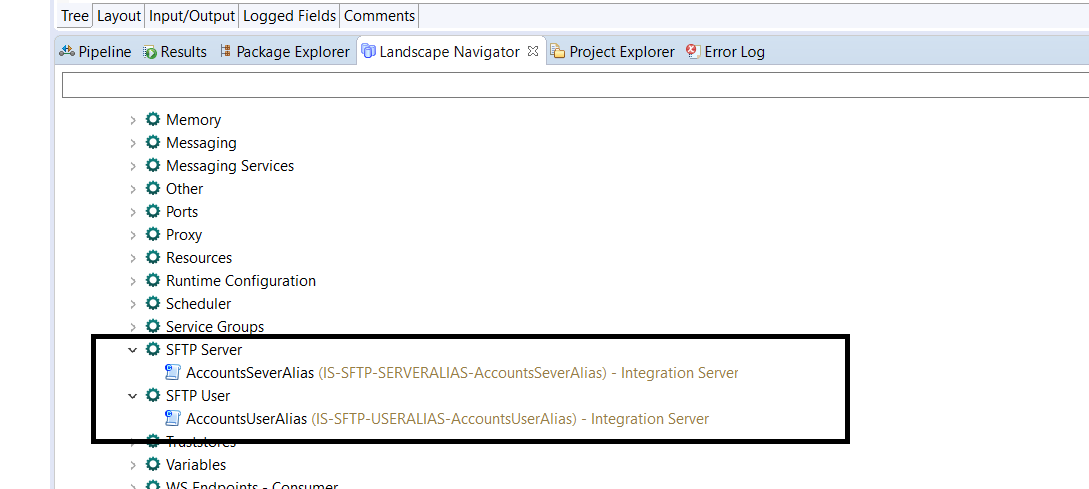
Task: Click the AccountsSeverAlias document icon
Action: click(x=173, y=373)
